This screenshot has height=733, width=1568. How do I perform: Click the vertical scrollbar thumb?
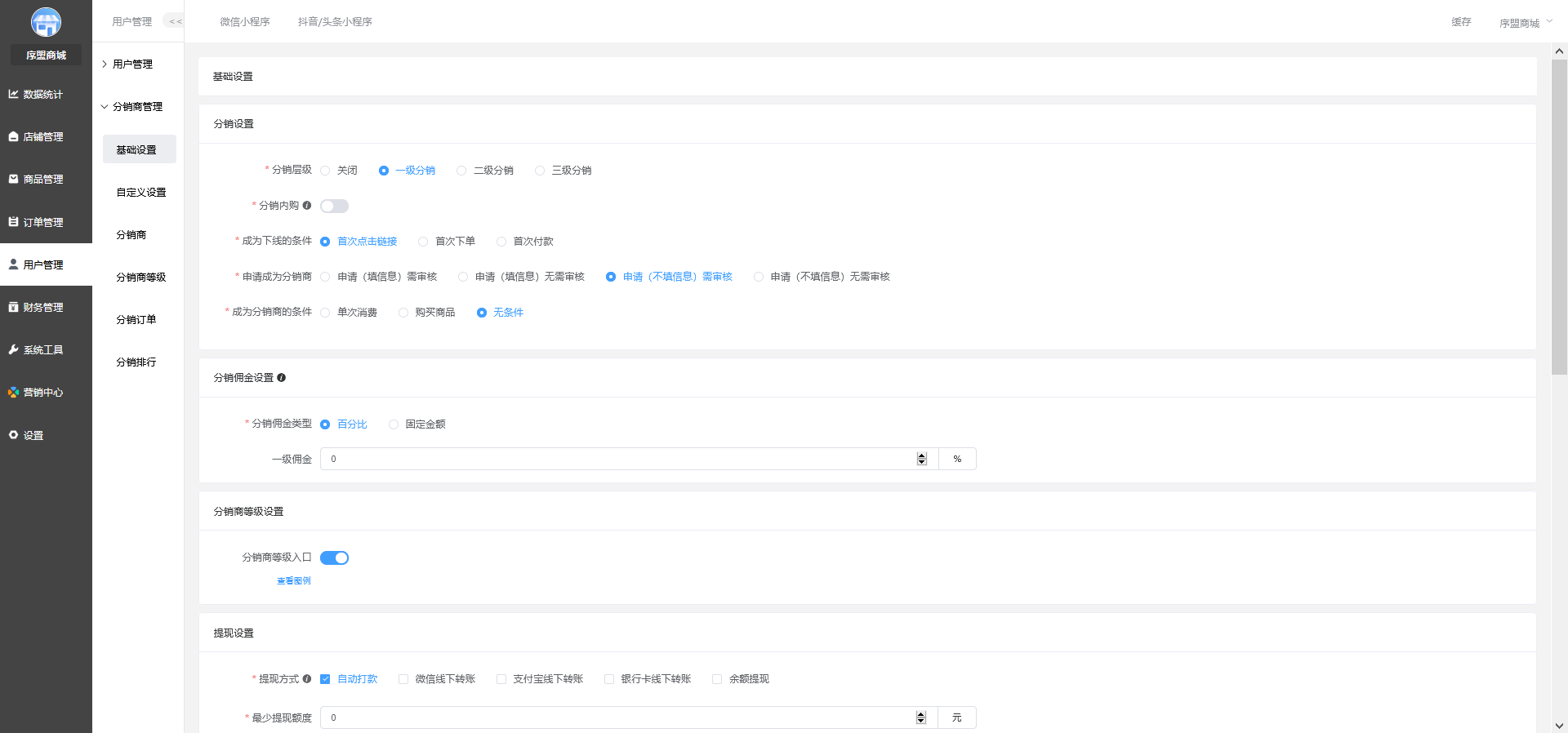[x=1559, y=217]
